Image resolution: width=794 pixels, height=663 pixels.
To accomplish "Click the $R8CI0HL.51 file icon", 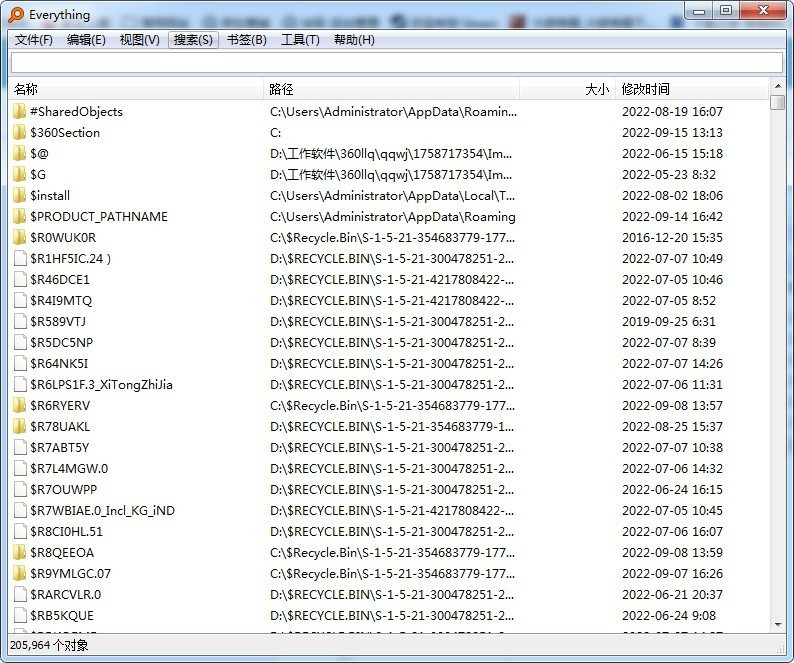I will pyautogui.click(x=20, y=532).
